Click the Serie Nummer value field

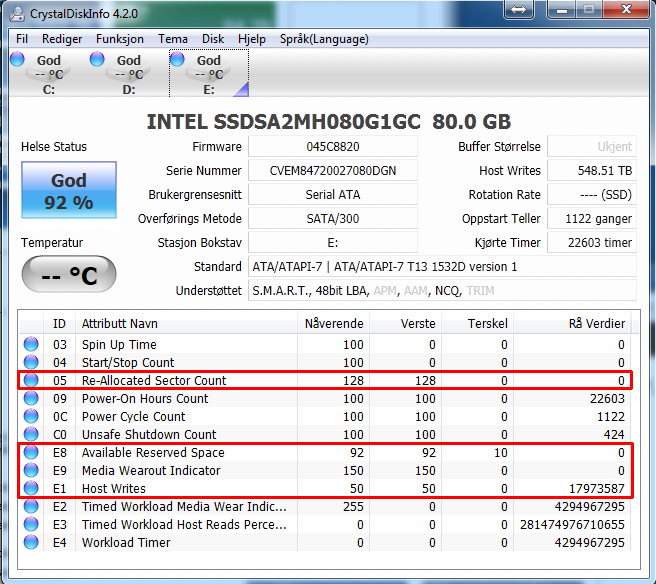coord(331,171)
